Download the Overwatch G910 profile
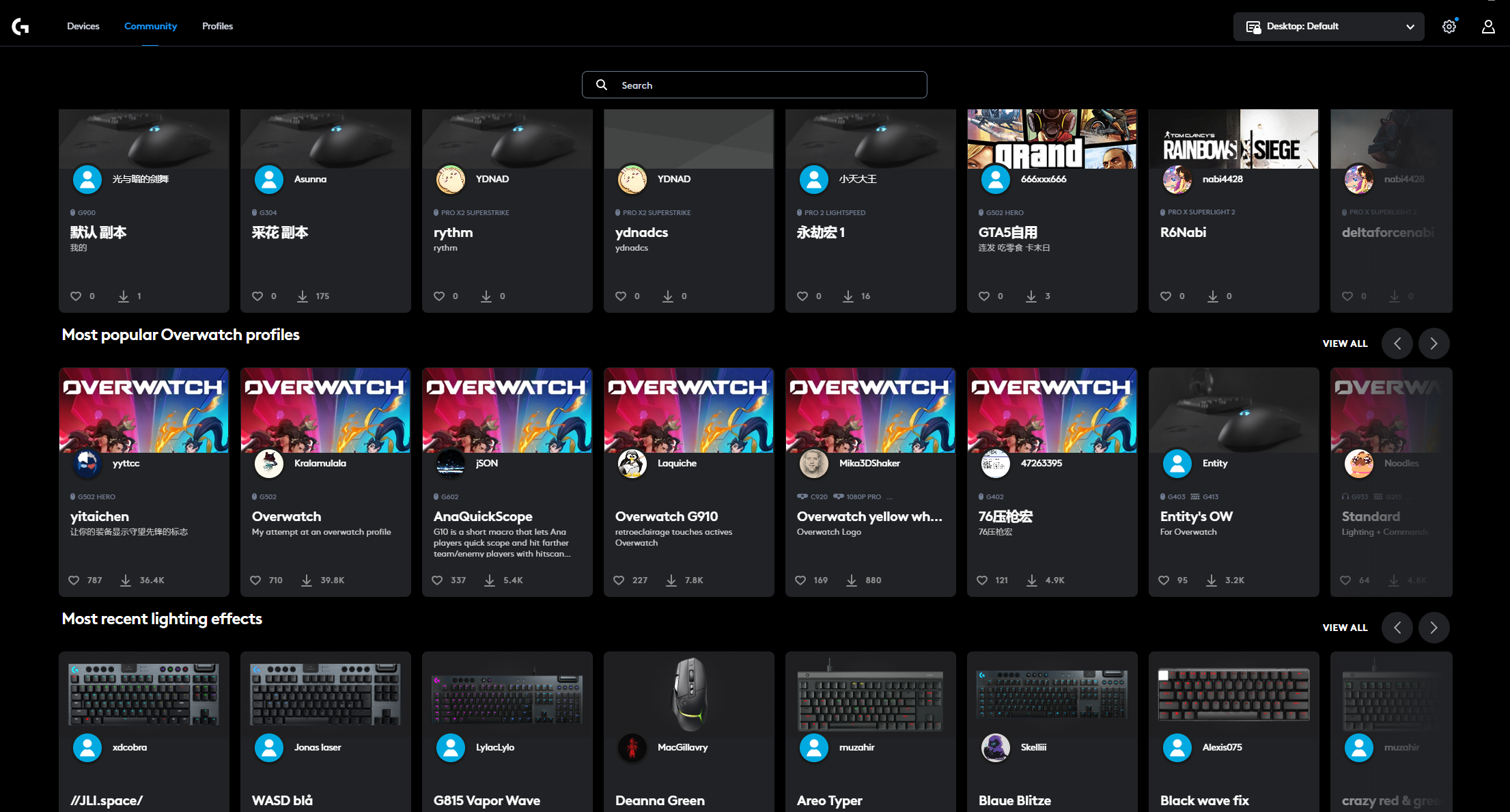The image size is (1510, 812). pyautogui.click(x=671, y=580)
